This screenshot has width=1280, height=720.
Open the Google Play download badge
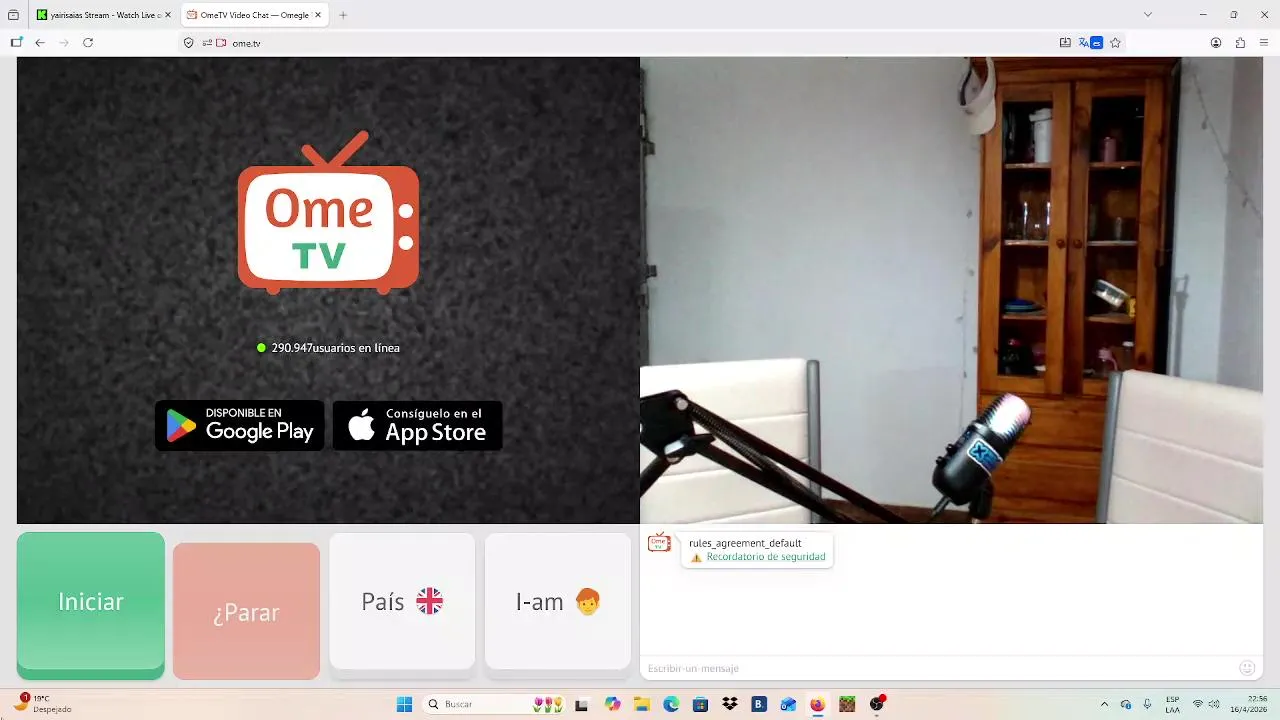click(x=240, y=426)
